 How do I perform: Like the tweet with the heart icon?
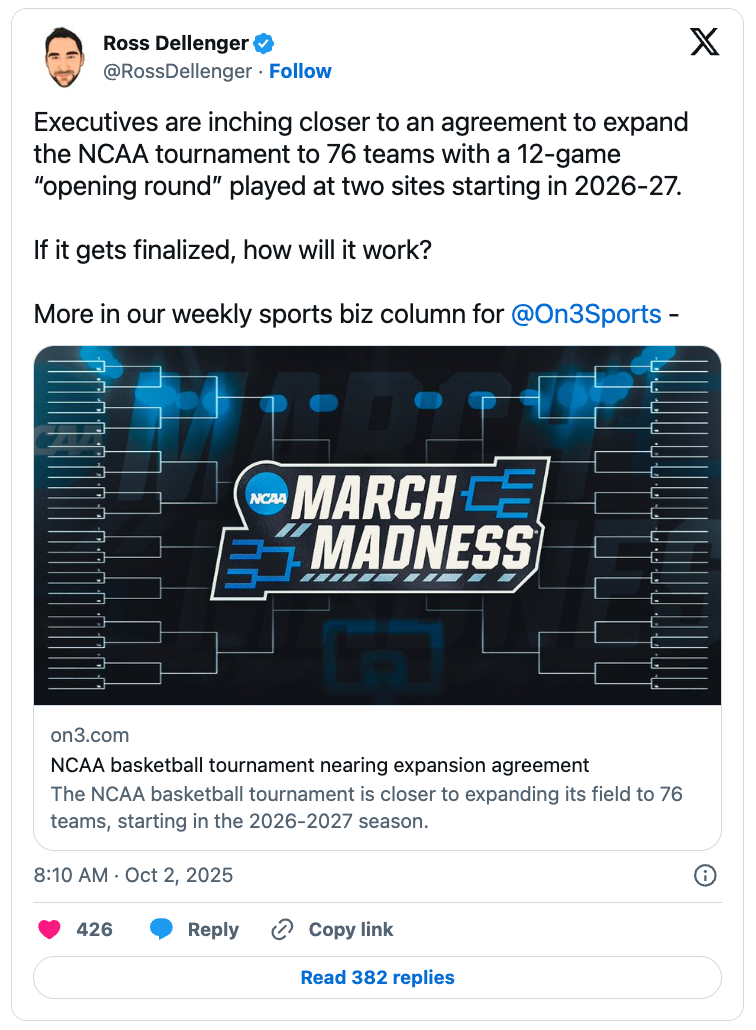[x=49, y=929]
